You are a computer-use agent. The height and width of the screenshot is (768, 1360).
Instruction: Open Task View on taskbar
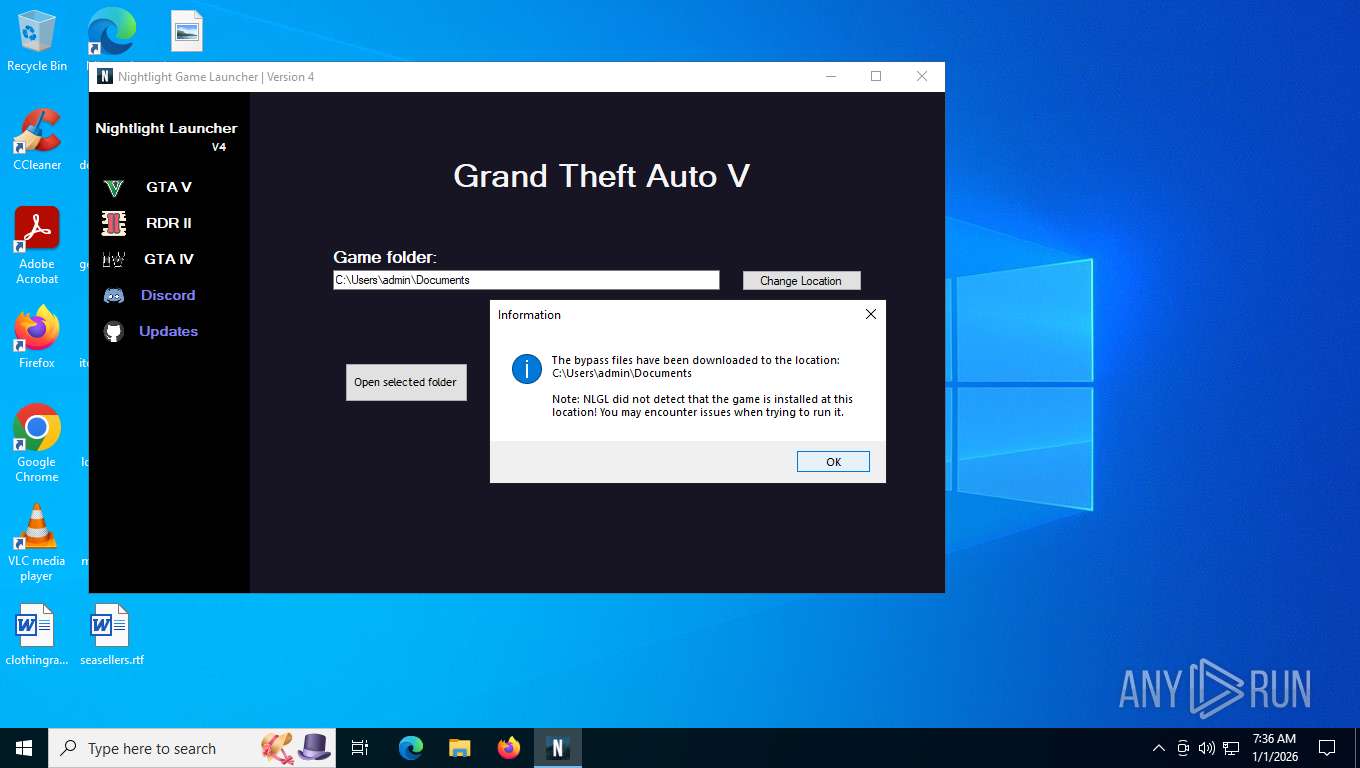(360, 748)
